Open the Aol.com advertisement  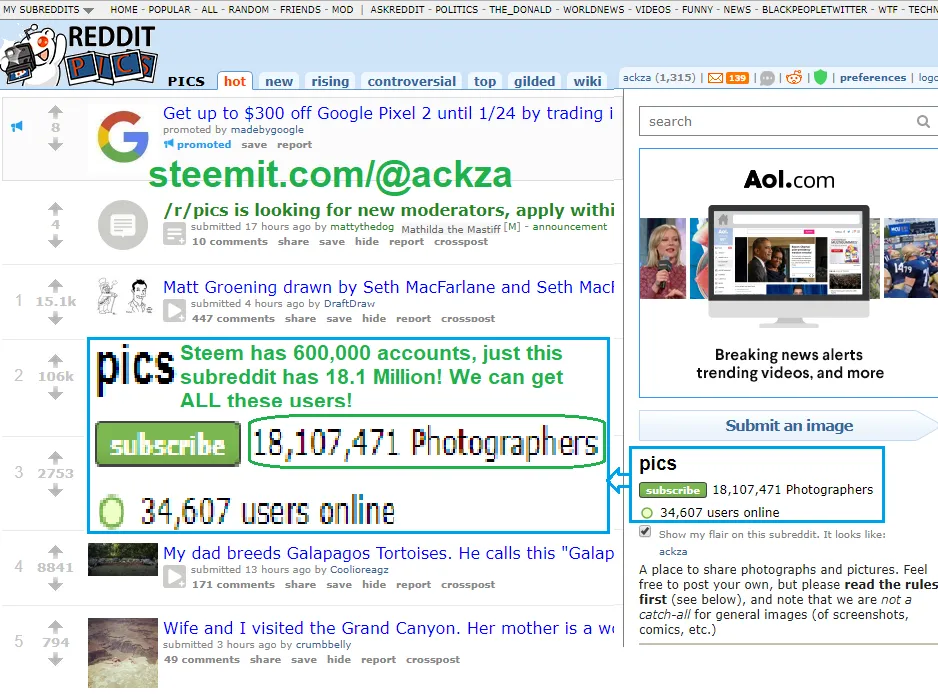(x=788, y=273)
